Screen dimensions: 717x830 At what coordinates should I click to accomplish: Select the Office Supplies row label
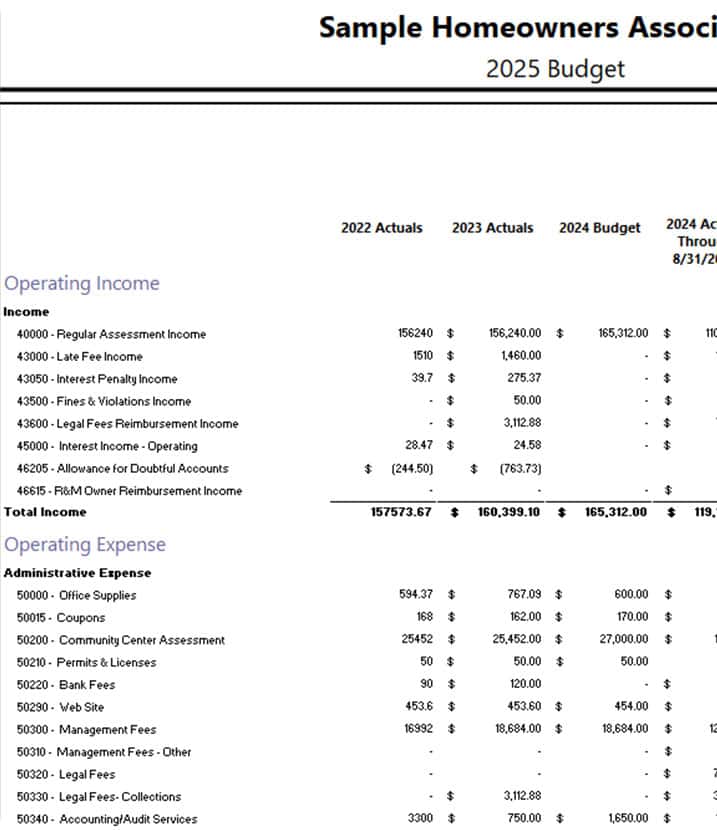[76, 595]
